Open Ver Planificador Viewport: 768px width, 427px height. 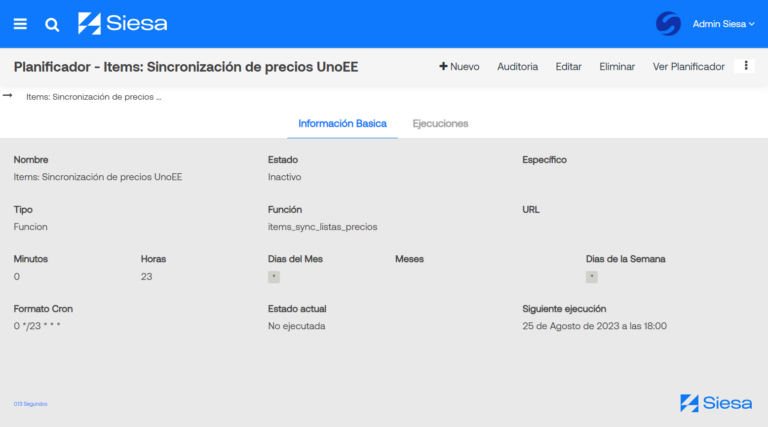(688, 67)
